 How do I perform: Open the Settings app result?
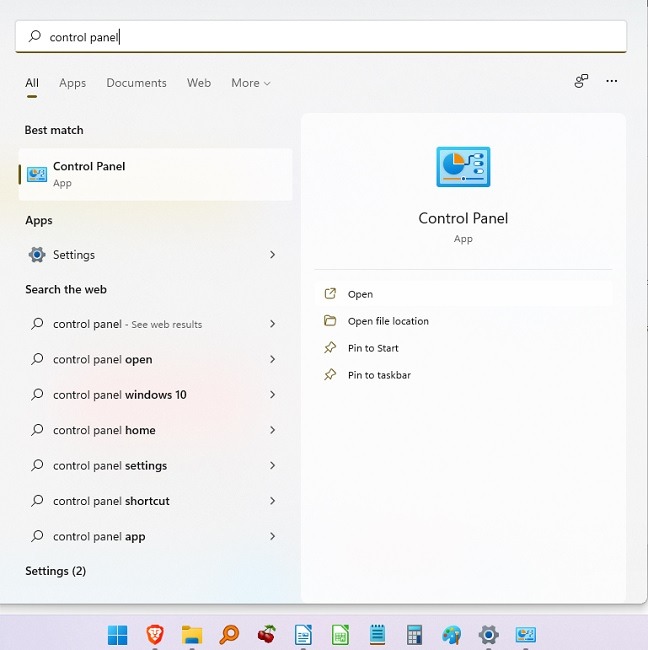[155, 255]
